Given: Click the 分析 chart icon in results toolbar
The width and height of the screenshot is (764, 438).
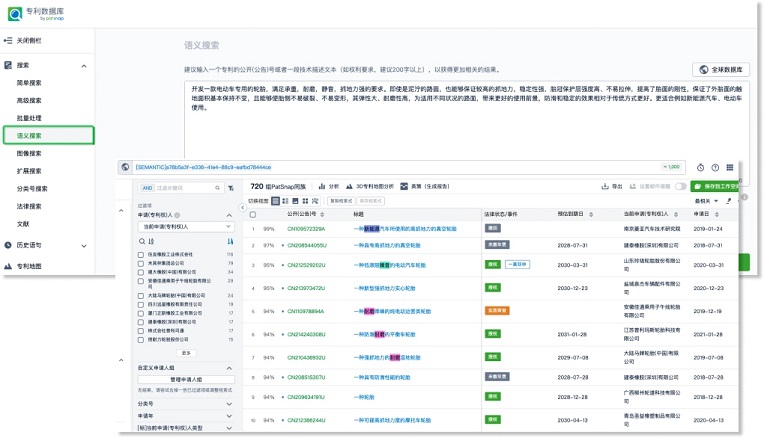Looking at the screenshot, I should tap(322, 186).
